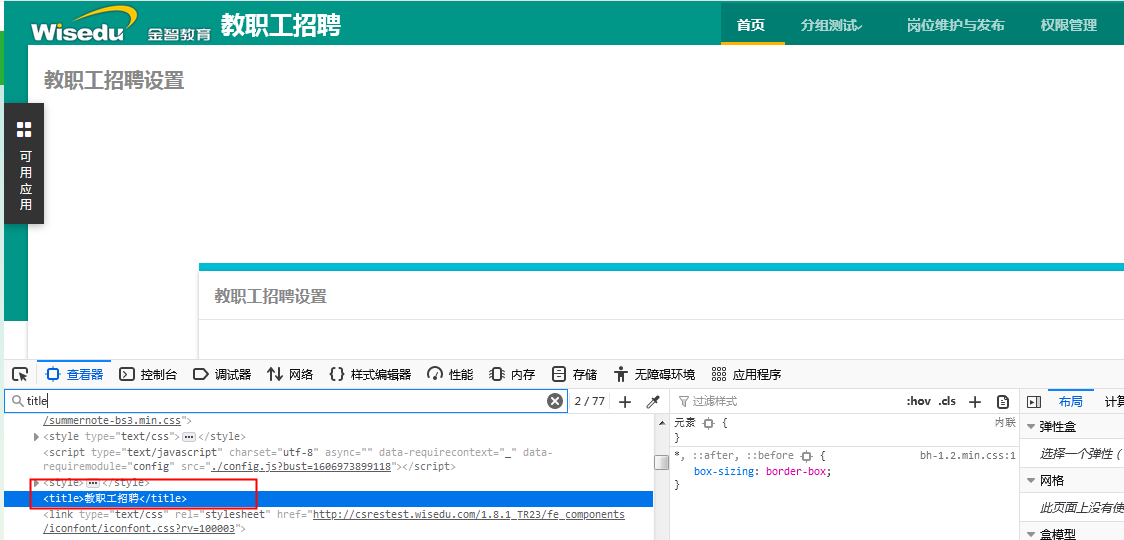Image resolution: width=1124 pixels, height=540 pixels.
Task: Collapse the 盒模型 box model section
Action: [1031, 534]
